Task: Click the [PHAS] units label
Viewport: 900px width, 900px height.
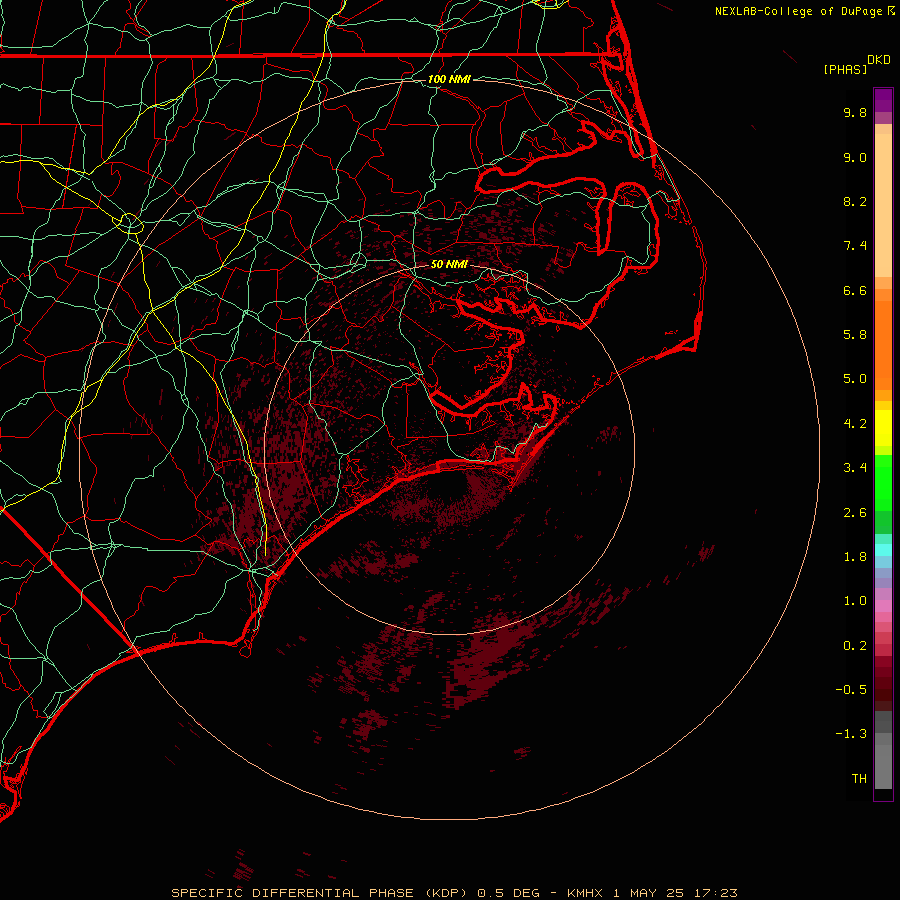Action: 845,69
